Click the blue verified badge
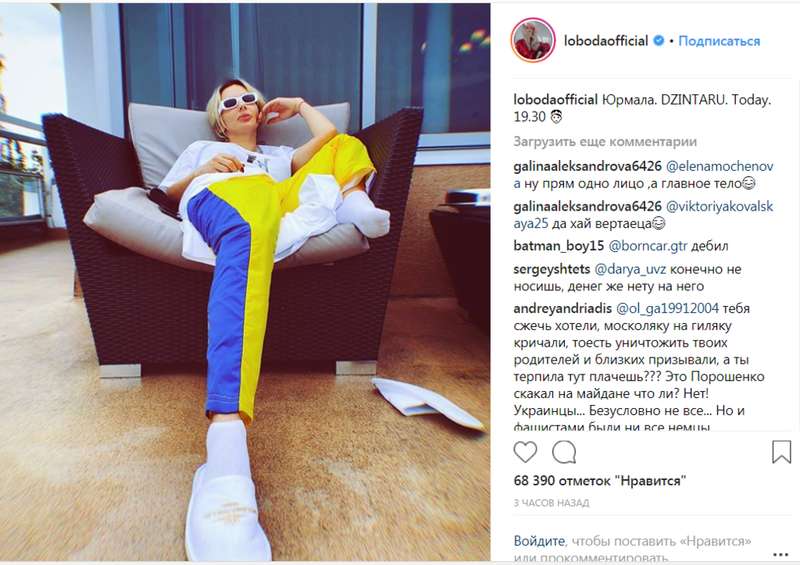The height and width of the screenshot is (565, 800). coord(659,40)
